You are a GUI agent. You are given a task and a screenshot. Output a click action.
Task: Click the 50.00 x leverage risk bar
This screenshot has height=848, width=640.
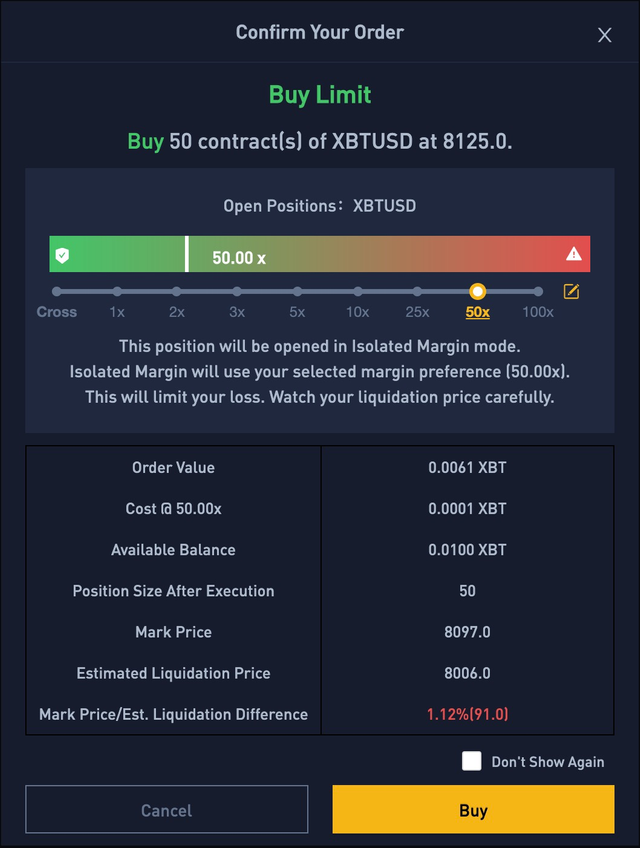coord(320,255)
